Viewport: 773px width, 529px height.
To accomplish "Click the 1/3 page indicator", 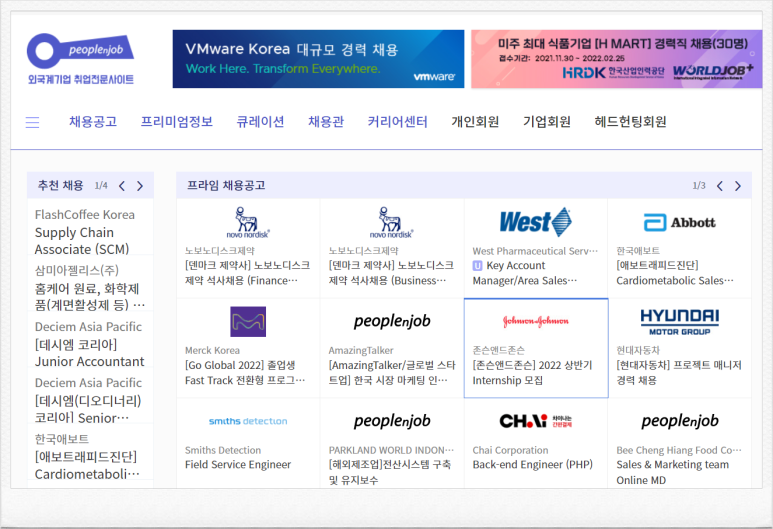I will click(x=699, y=186).
